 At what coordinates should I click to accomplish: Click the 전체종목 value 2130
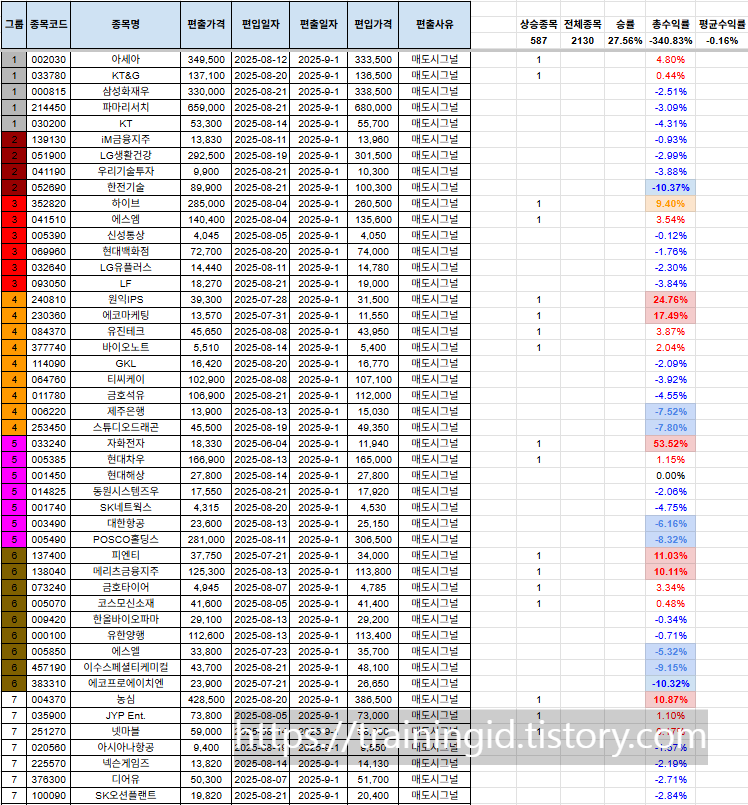[582, 41]
